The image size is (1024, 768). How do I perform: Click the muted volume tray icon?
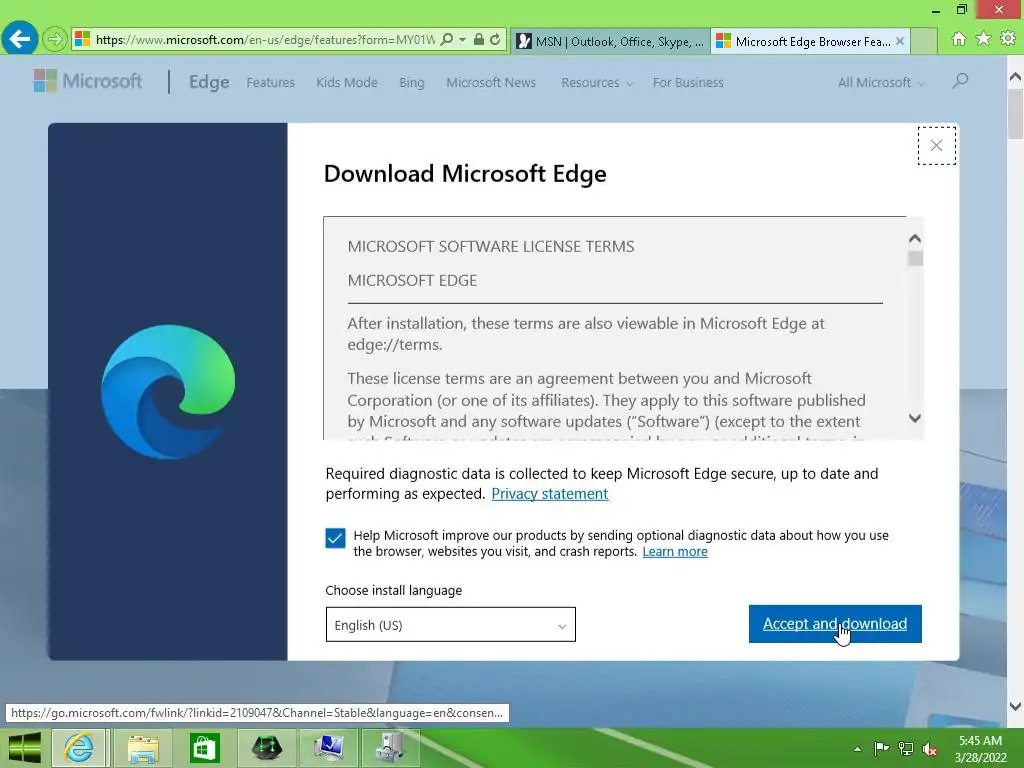coord(929,749)
